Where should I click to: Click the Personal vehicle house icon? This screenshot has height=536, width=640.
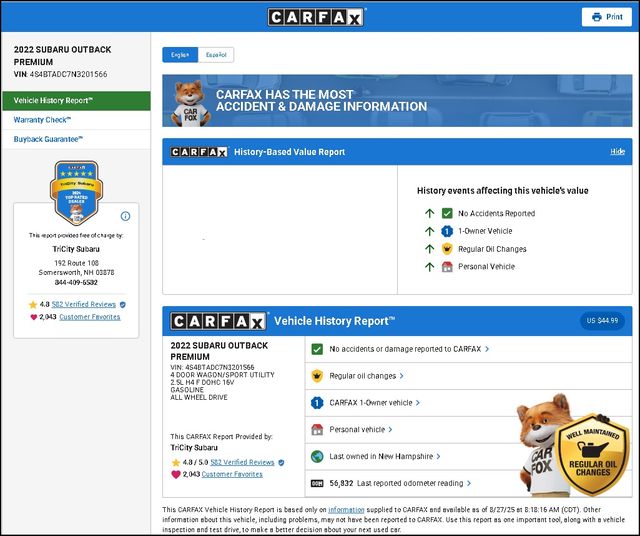click(317, 430)
